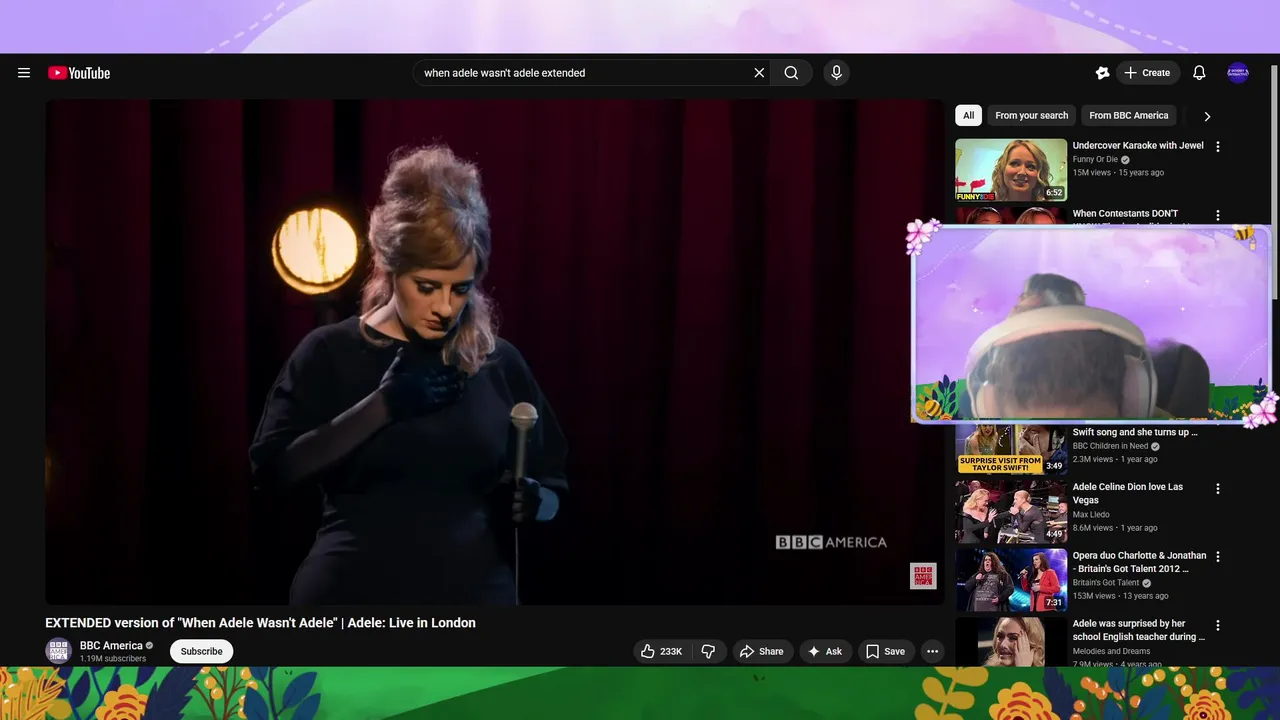Click the Melodies and Dreams channel name
Screen dimensions: 1280x720
(x=1111, y=651)
